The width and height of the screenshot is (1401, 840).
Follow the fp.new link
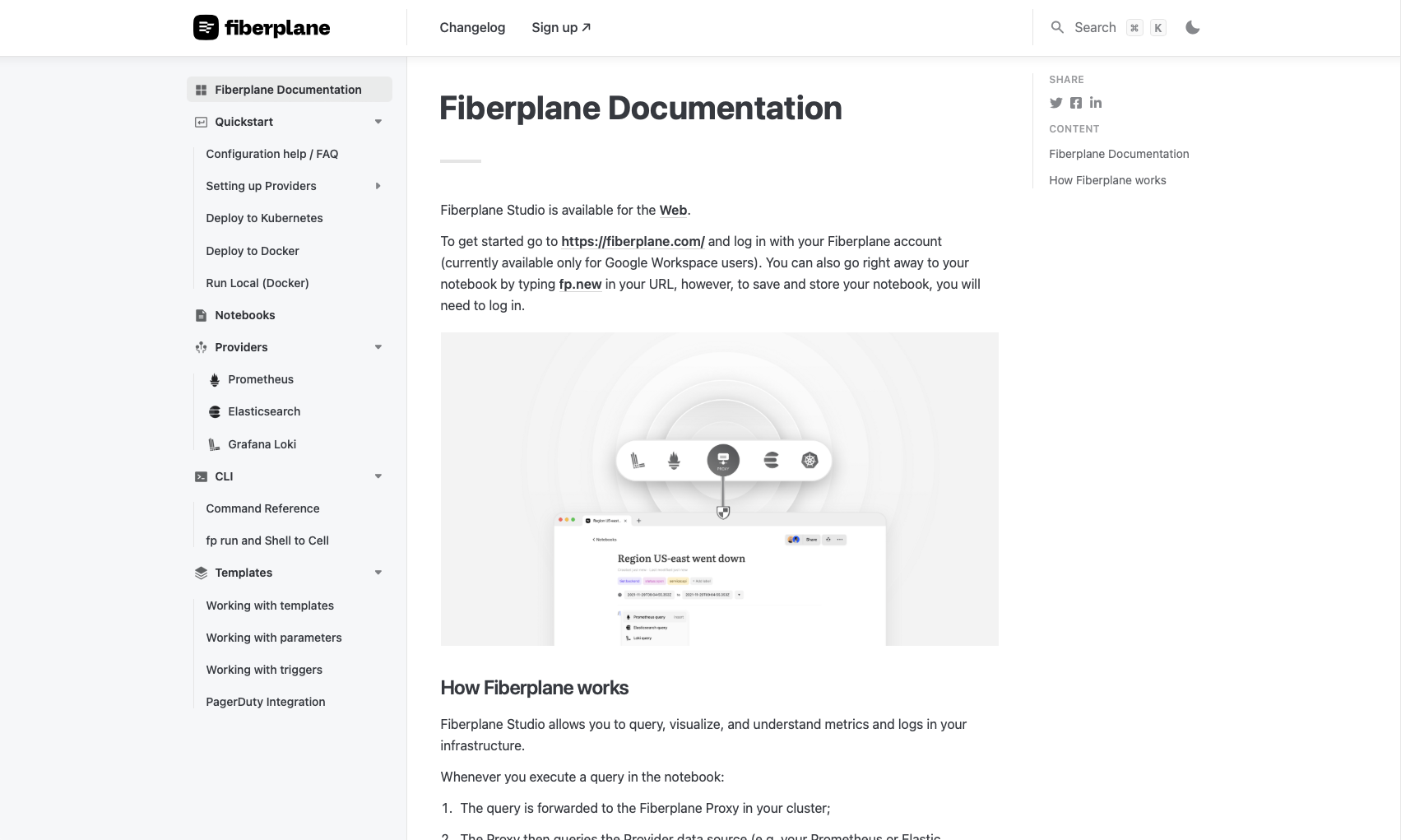coord(580,284)
